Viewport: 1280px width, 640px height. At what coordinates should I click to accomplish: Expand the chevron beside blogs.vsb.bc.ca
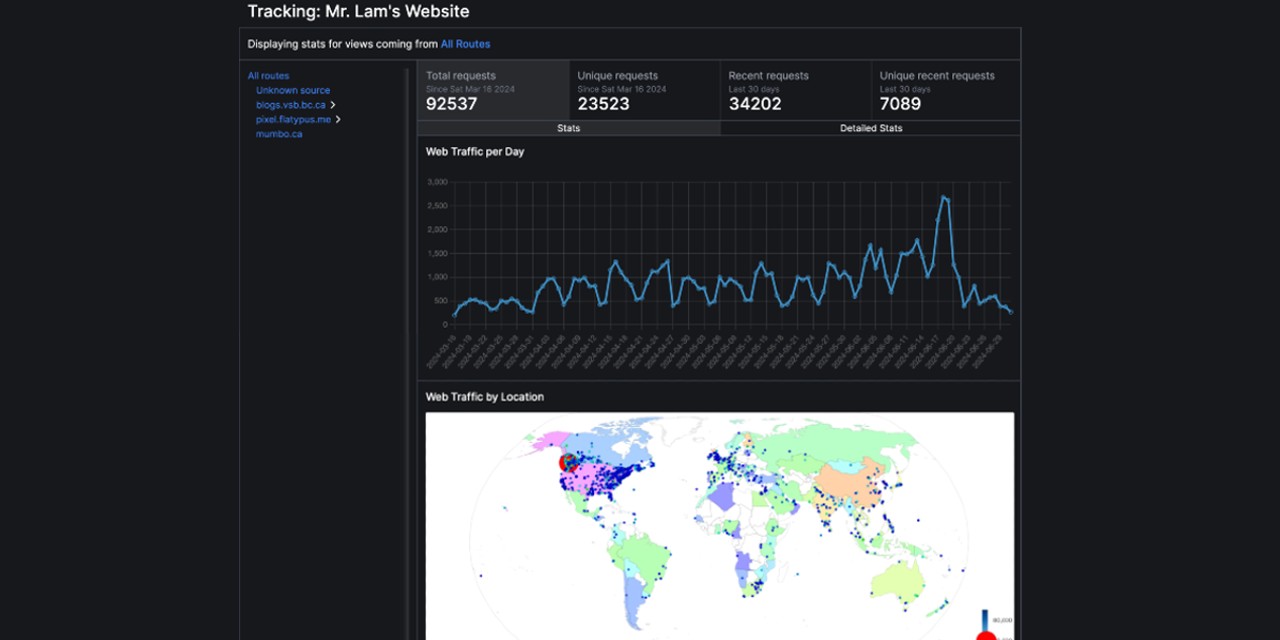coord(333,105)
